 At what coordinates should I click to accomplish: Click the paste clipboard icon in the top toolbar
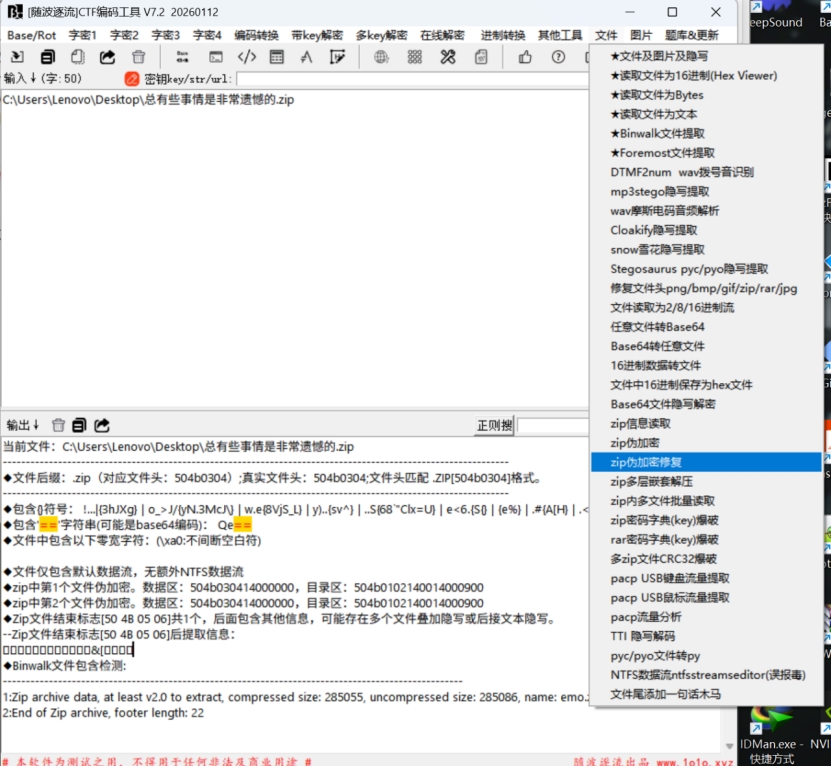click(x=78, y=57)
